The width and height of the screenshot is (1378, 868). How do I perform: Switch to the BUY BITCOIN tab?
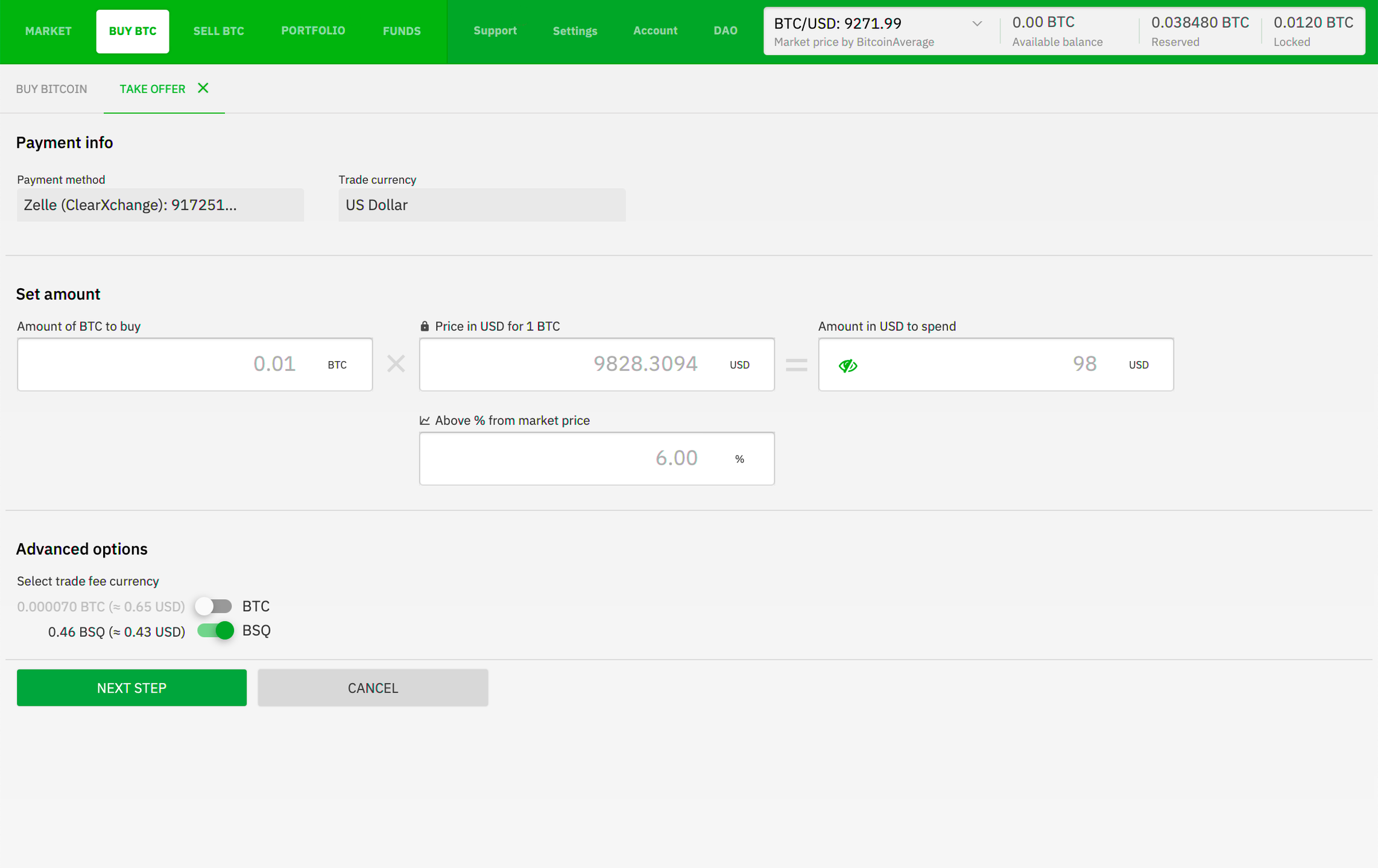click(51, 89)
